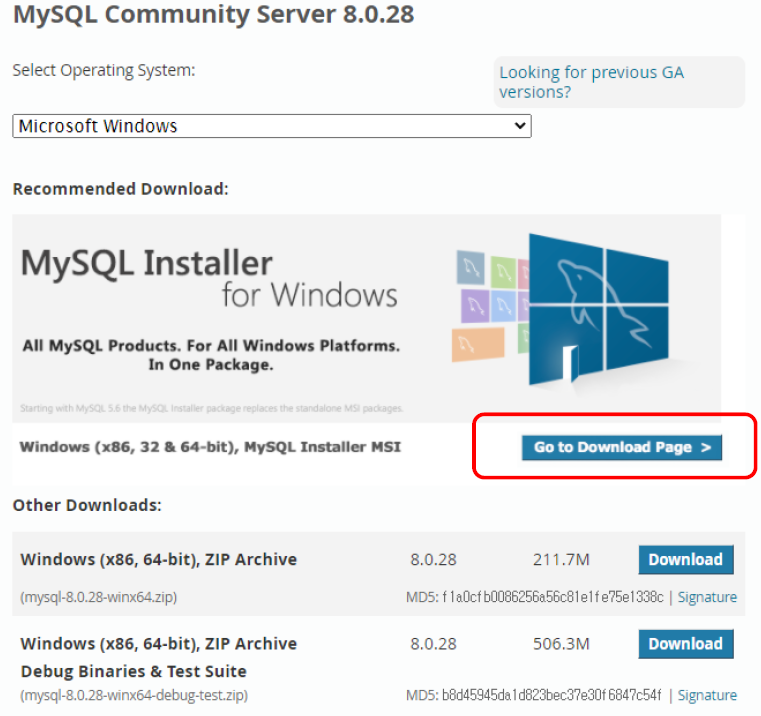Click the 'Recommended Download:' label
Screen dimensions: 761x716
tap(120, 189)
